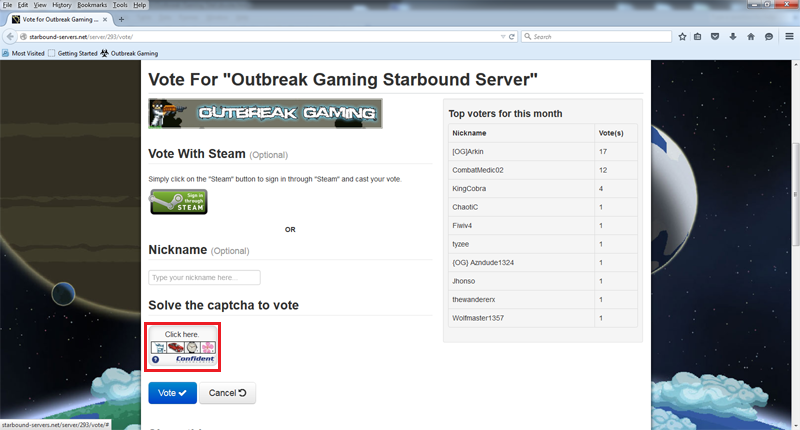This screenshot has height=430, width=800.
Task: Show URL history dropdown arrow in address bar
Action: 503,37
